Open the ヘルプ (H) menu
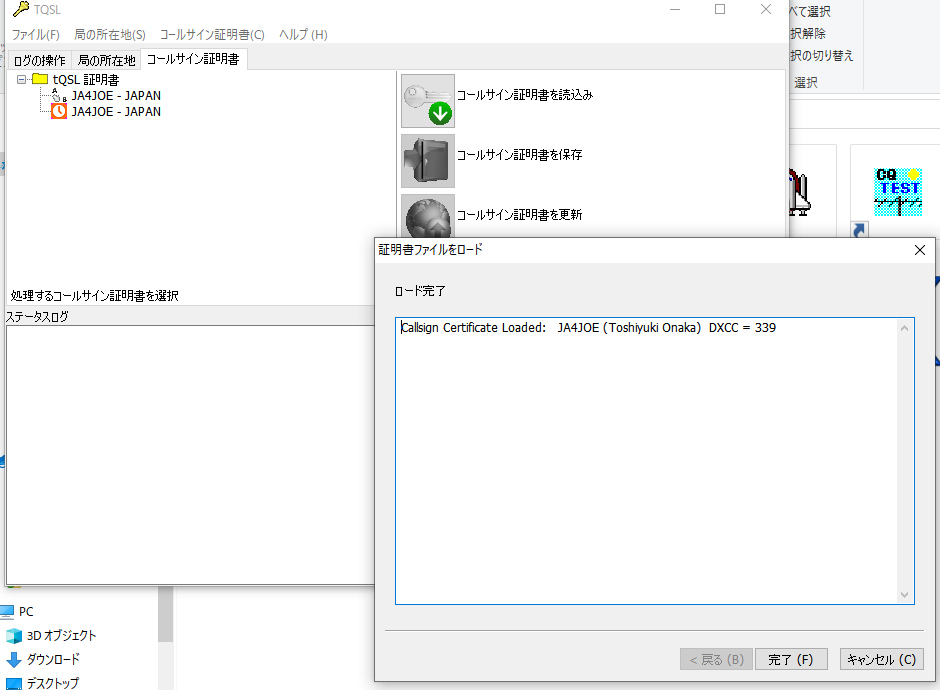 pyautogui.click(x=303, y=34)
